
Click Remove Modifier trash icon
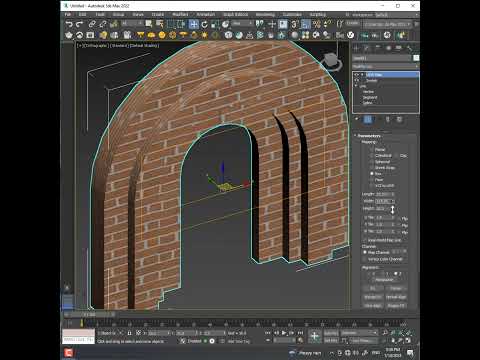[388, 119]
